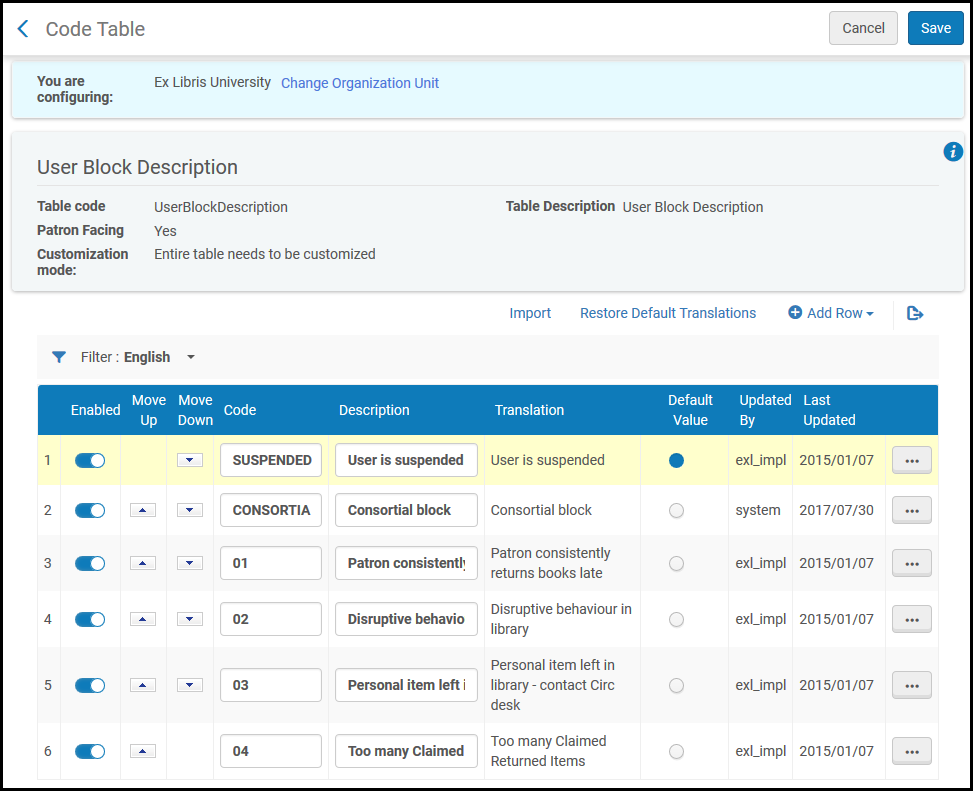This screenshot has height=791, width=973.
Task: Edit the 03 code field
Action: click(271, 685)
